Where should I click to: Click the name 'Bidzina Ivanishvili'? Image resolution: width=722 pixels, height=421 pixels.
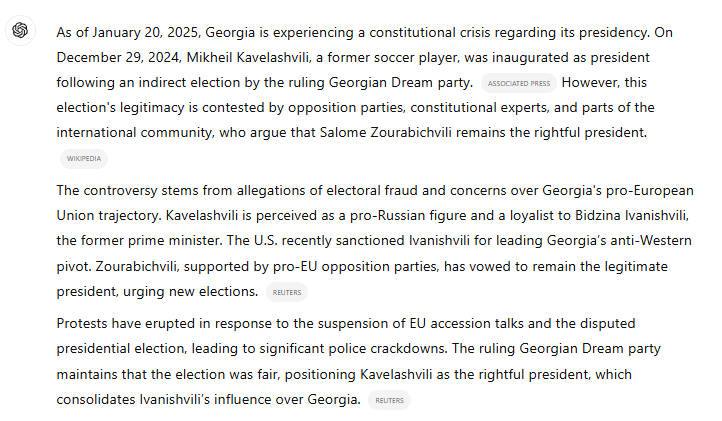tap(632, 216)
